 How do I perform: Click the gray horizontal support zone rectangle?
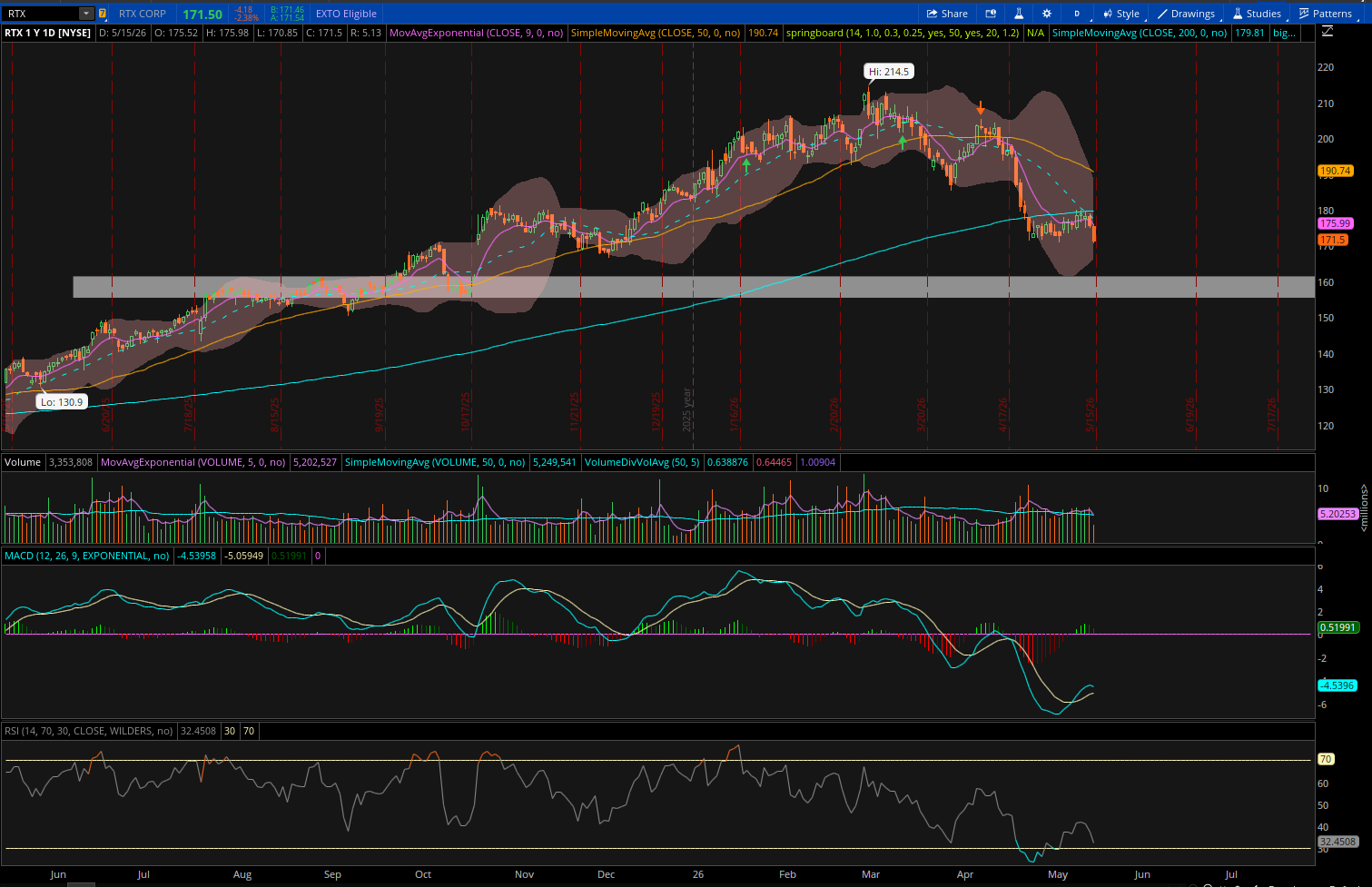(x=694, y=287)
